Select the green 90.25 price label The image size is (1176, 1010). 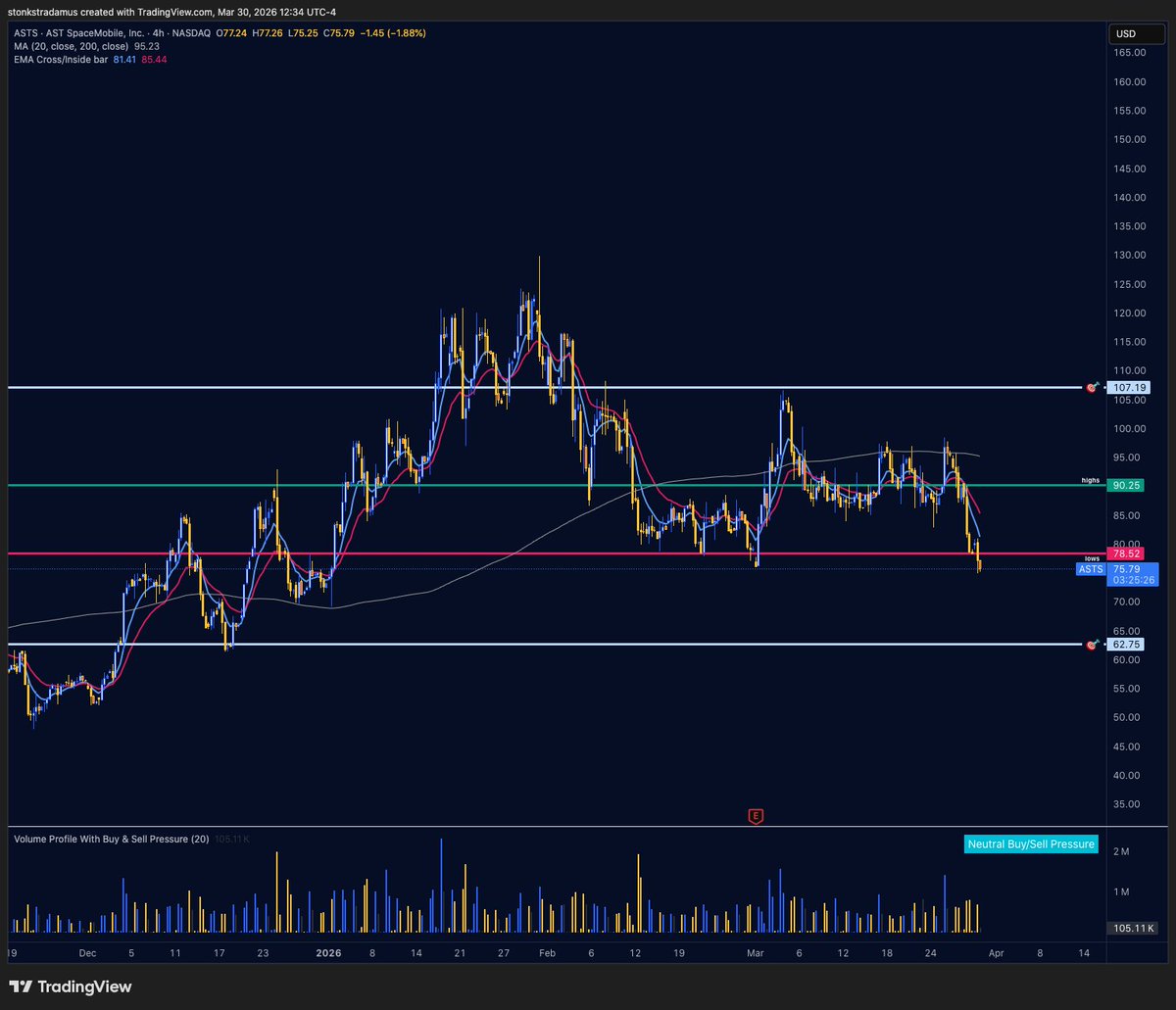(1125, 486)
